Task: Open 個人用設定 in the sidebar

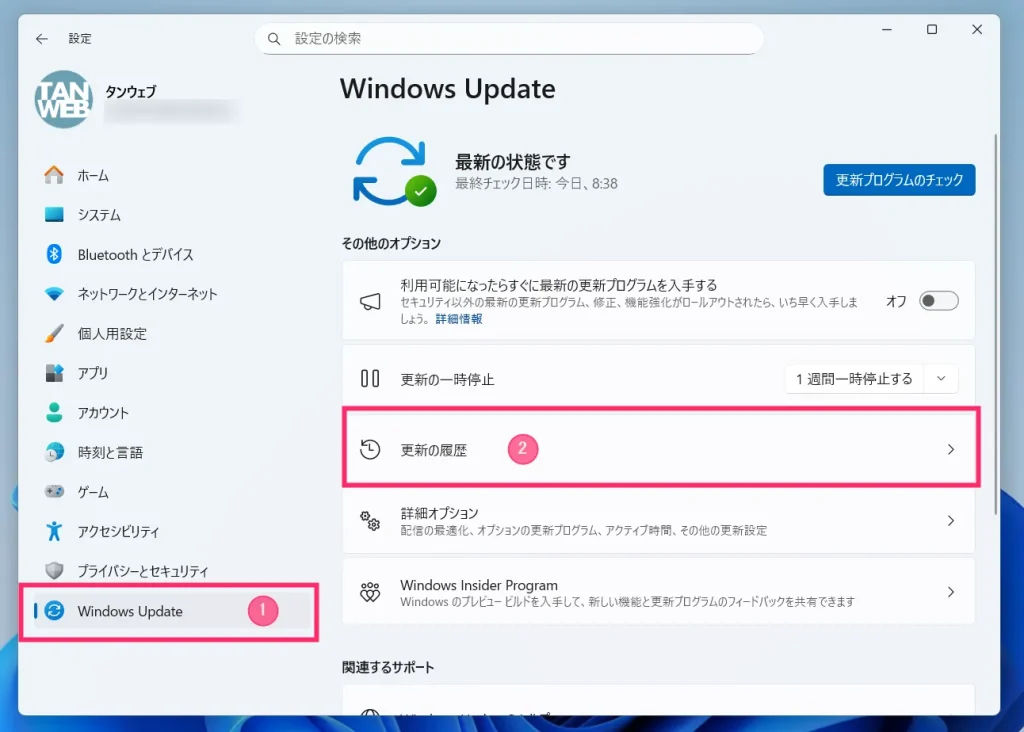Action: pos(112,334)
